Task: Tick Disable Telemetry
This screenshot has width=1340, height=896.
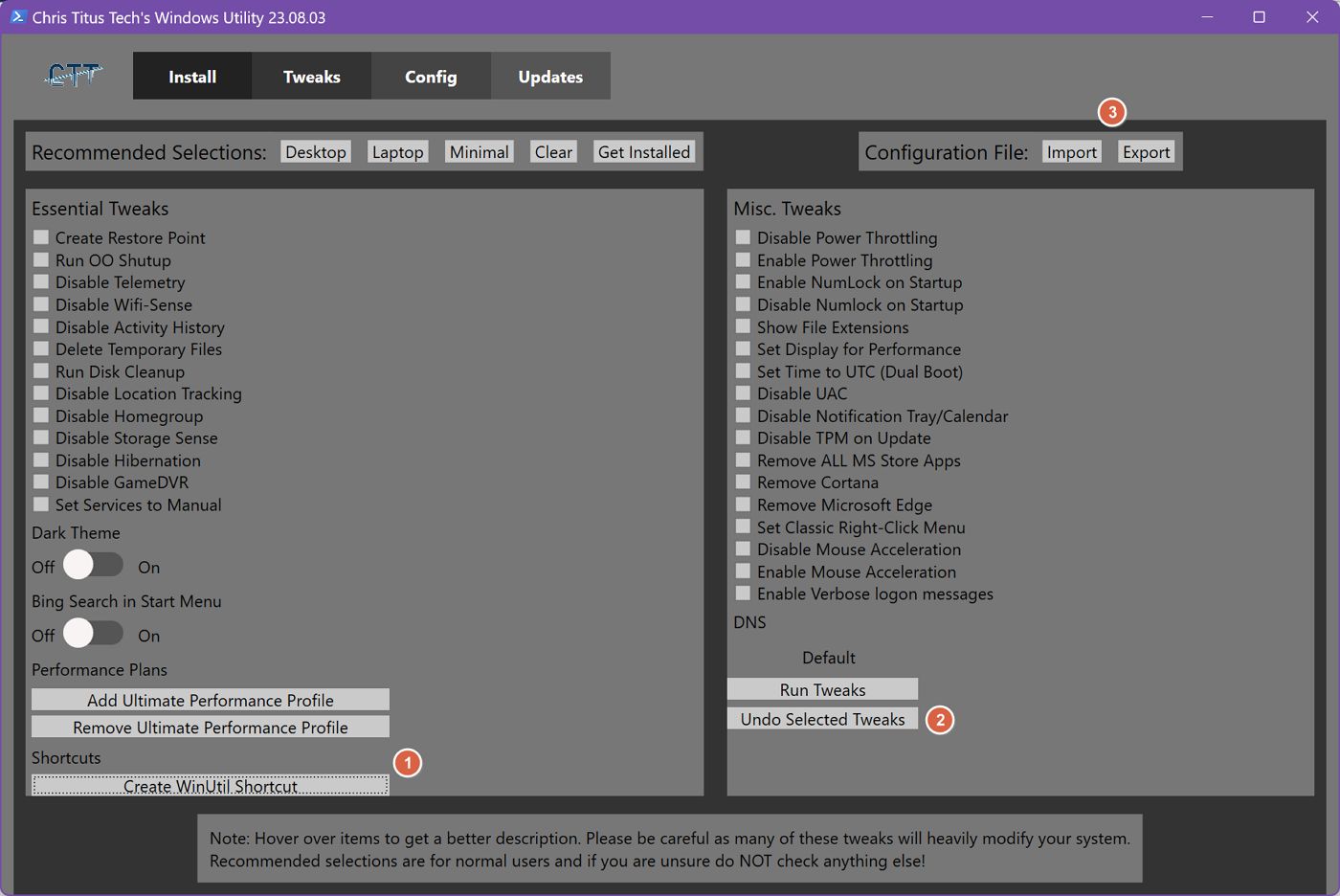Action: click(41, 281)
